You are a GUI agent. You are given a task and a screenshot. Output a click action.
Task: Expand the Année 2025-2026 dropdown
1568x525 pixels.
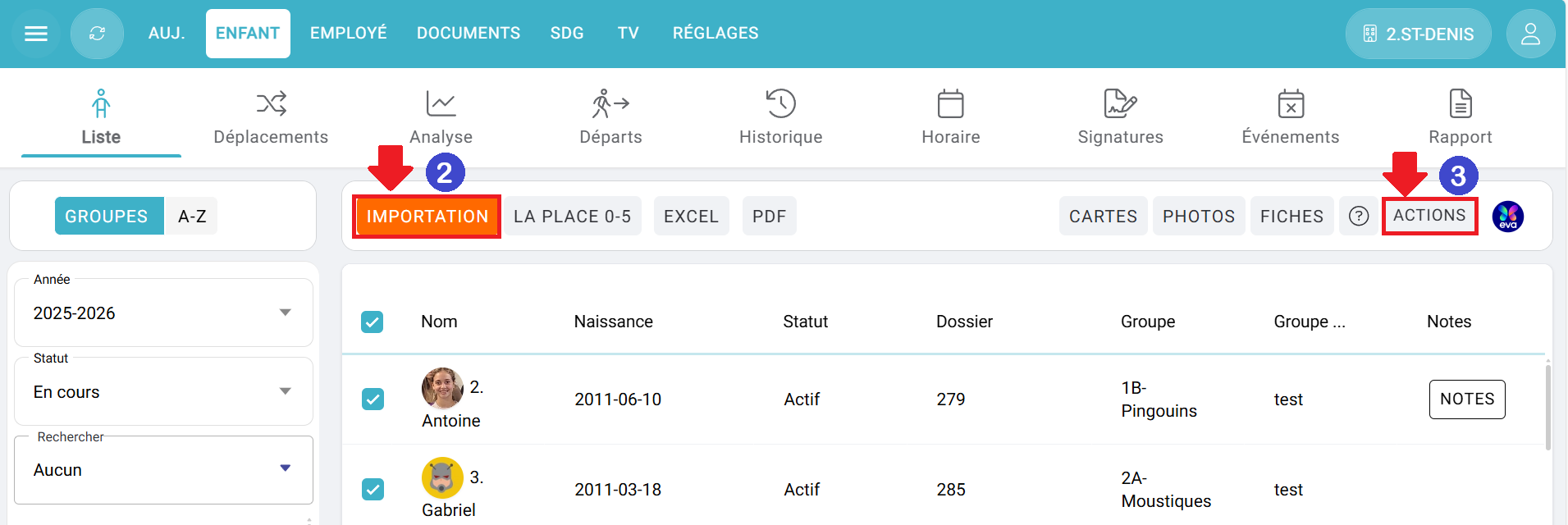[285, 313]
